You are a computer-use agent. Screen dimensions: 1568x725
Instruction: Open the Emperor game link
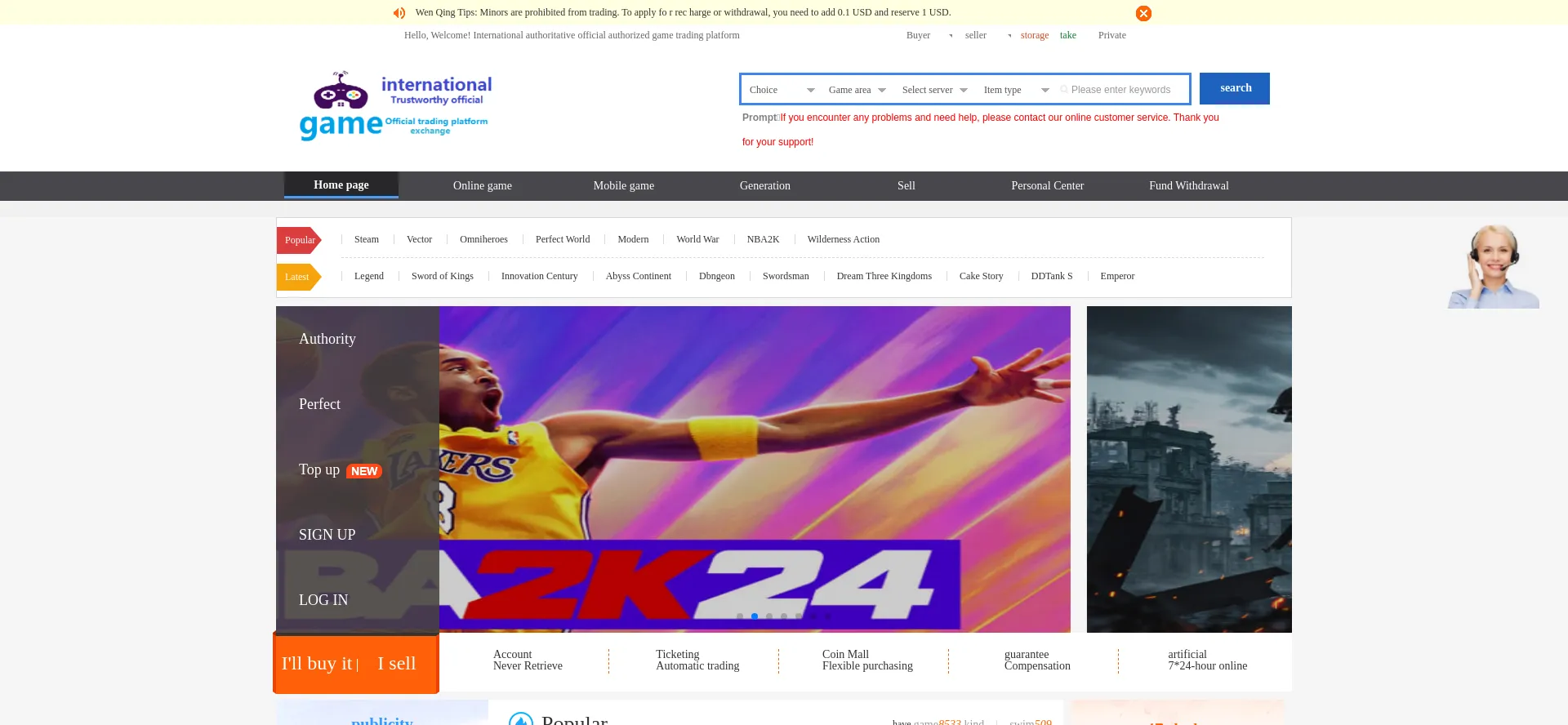(1117, 276)
